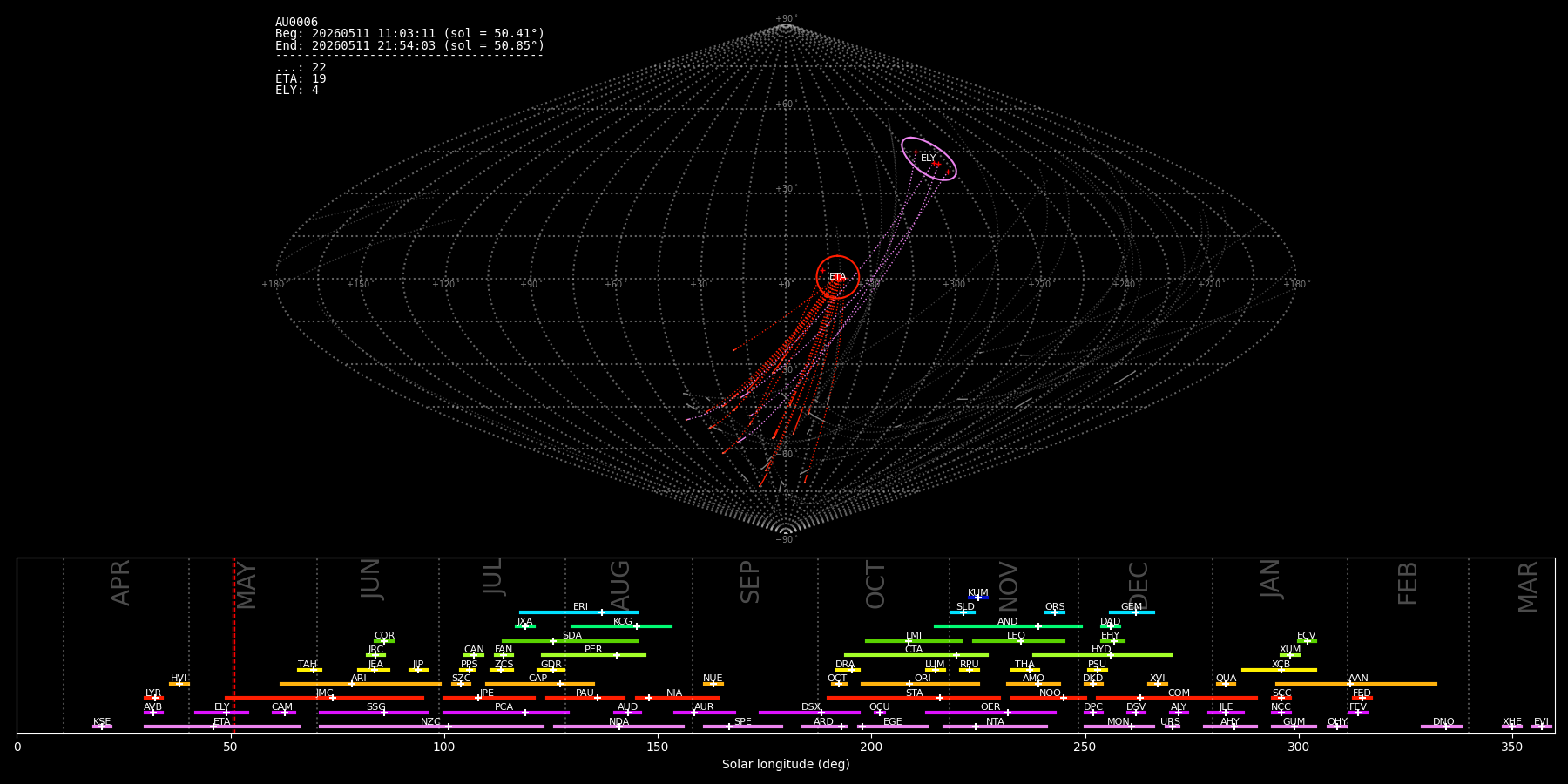This screenshot has height=784, width=1568.
Task: Click the 200 tick label on the longitude axis
Action: 871,747
